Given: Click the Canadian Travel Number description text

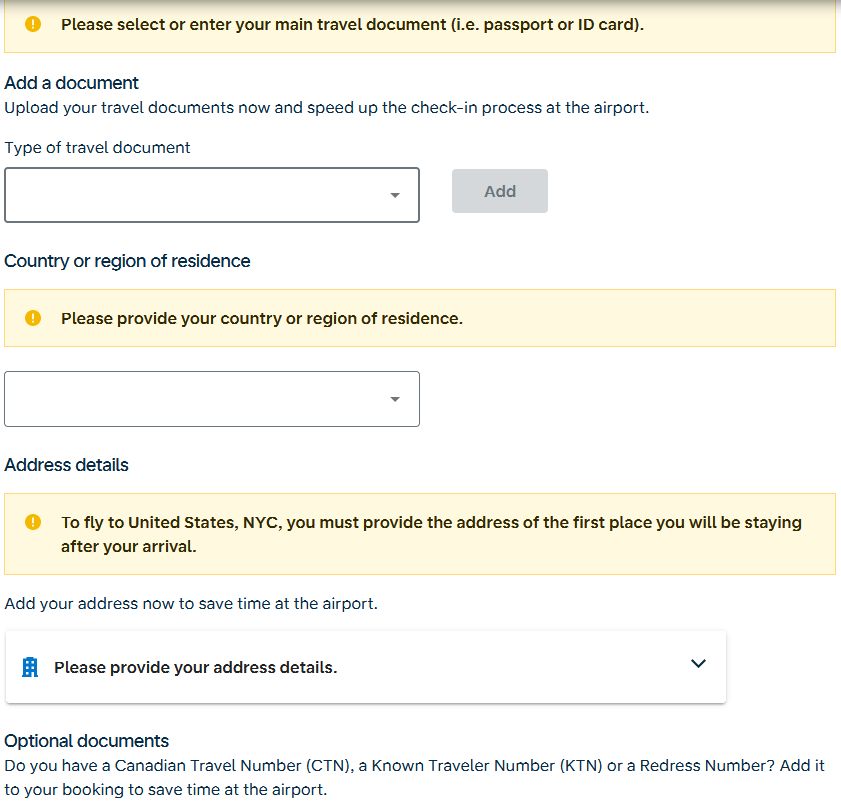Looking at the screenshot, I should (x=414, y=777).
